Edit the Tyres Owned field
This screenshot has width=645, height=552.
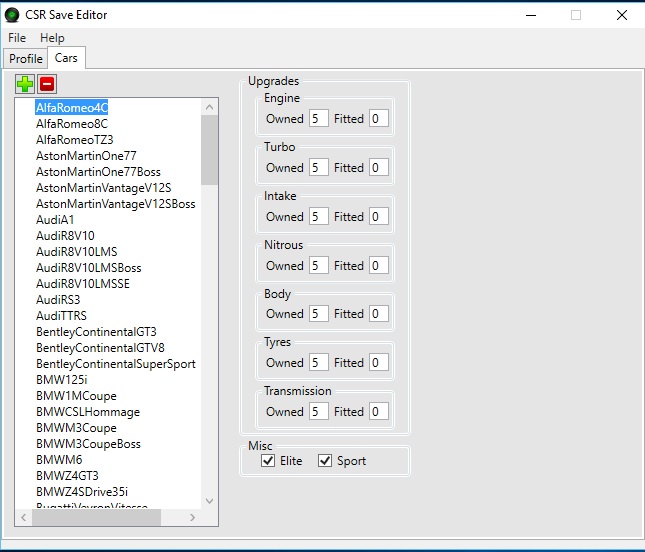tap(318, 362)
